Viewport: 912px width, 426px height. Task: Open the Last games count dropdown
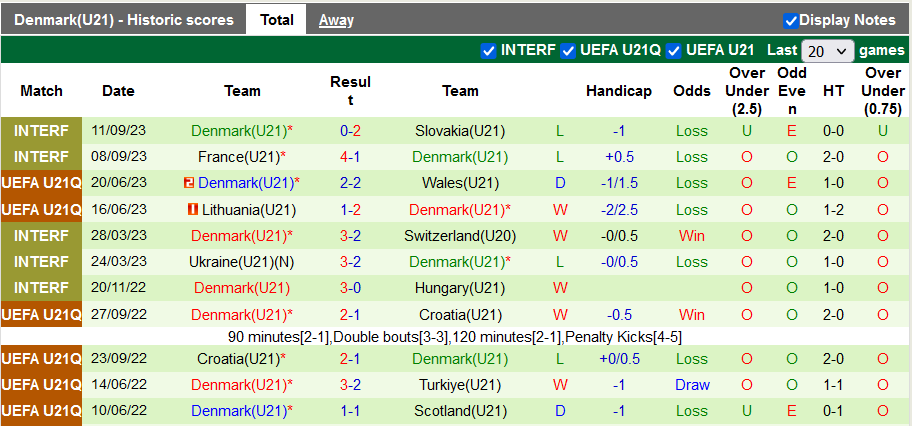[x=828, y=50]
